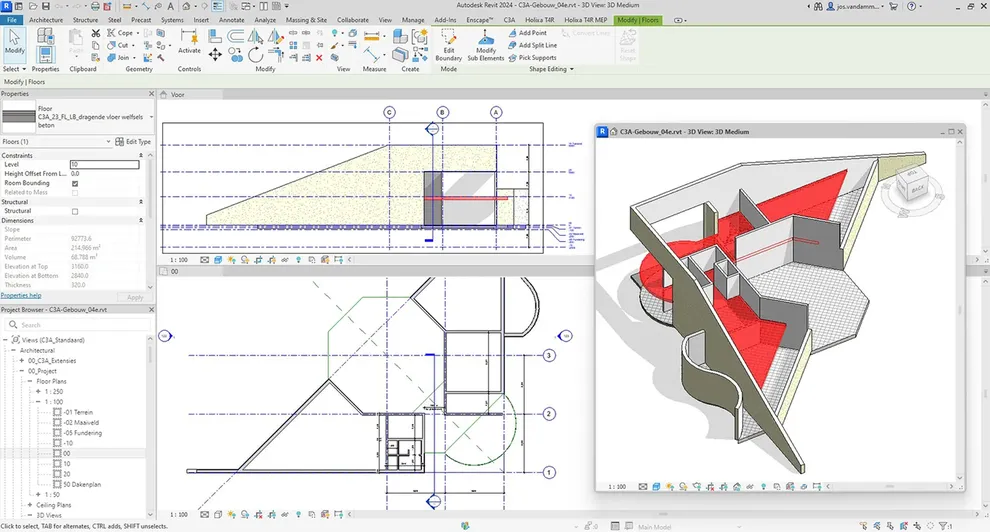Enable the Structural checkbox
This screenshot has width=990, height=532.
[75, 211]
